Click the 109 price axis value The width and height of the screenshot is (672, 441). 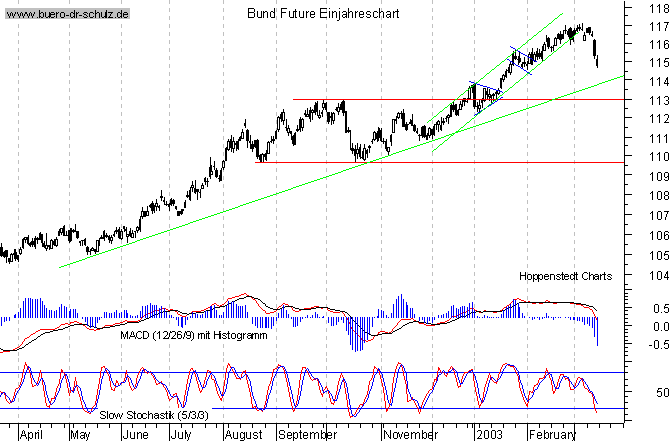[659, 177]
